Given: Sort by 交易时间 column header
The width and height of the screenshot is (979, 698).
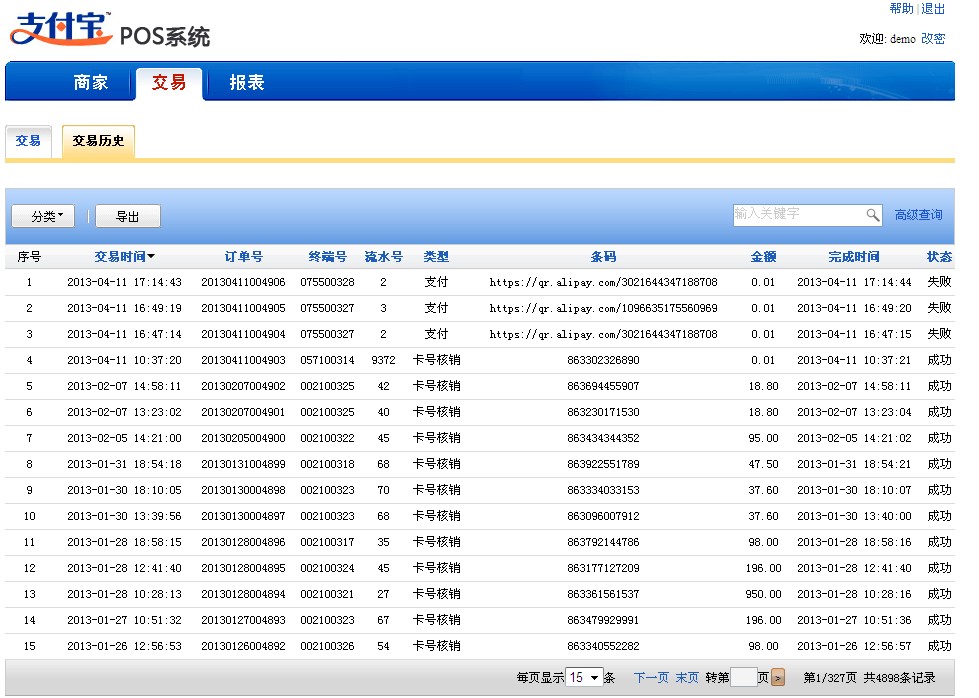Looking at the screenshot, I should click(x=124, y=257).
